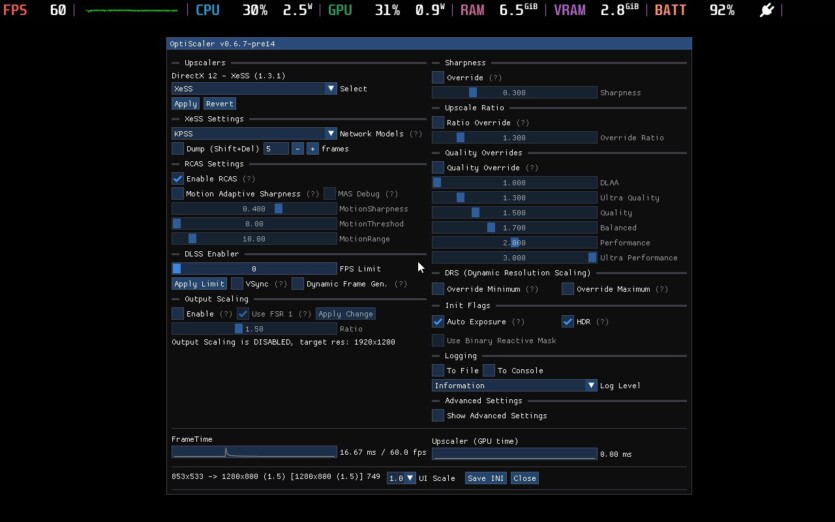Click the power plug icon in overlay bar
The width and height of the screenshot is (835, 522).
[x=767, y=10]
